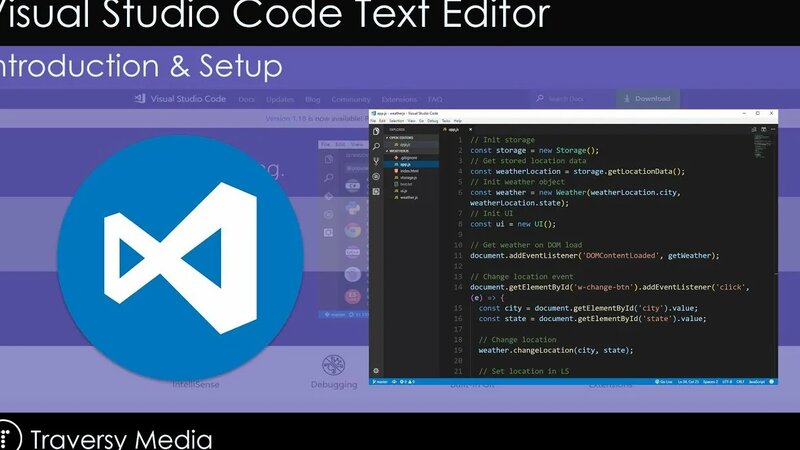The image size is (800, 450).
Task: Click the IntelliSense label on website
Action: 196,384
